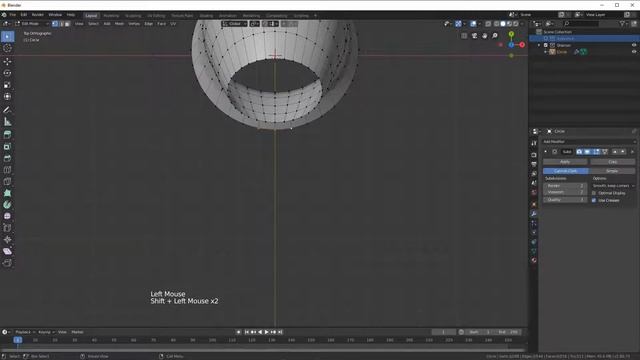
Task: Activate the Spin tool
Action: coord(7,205)
